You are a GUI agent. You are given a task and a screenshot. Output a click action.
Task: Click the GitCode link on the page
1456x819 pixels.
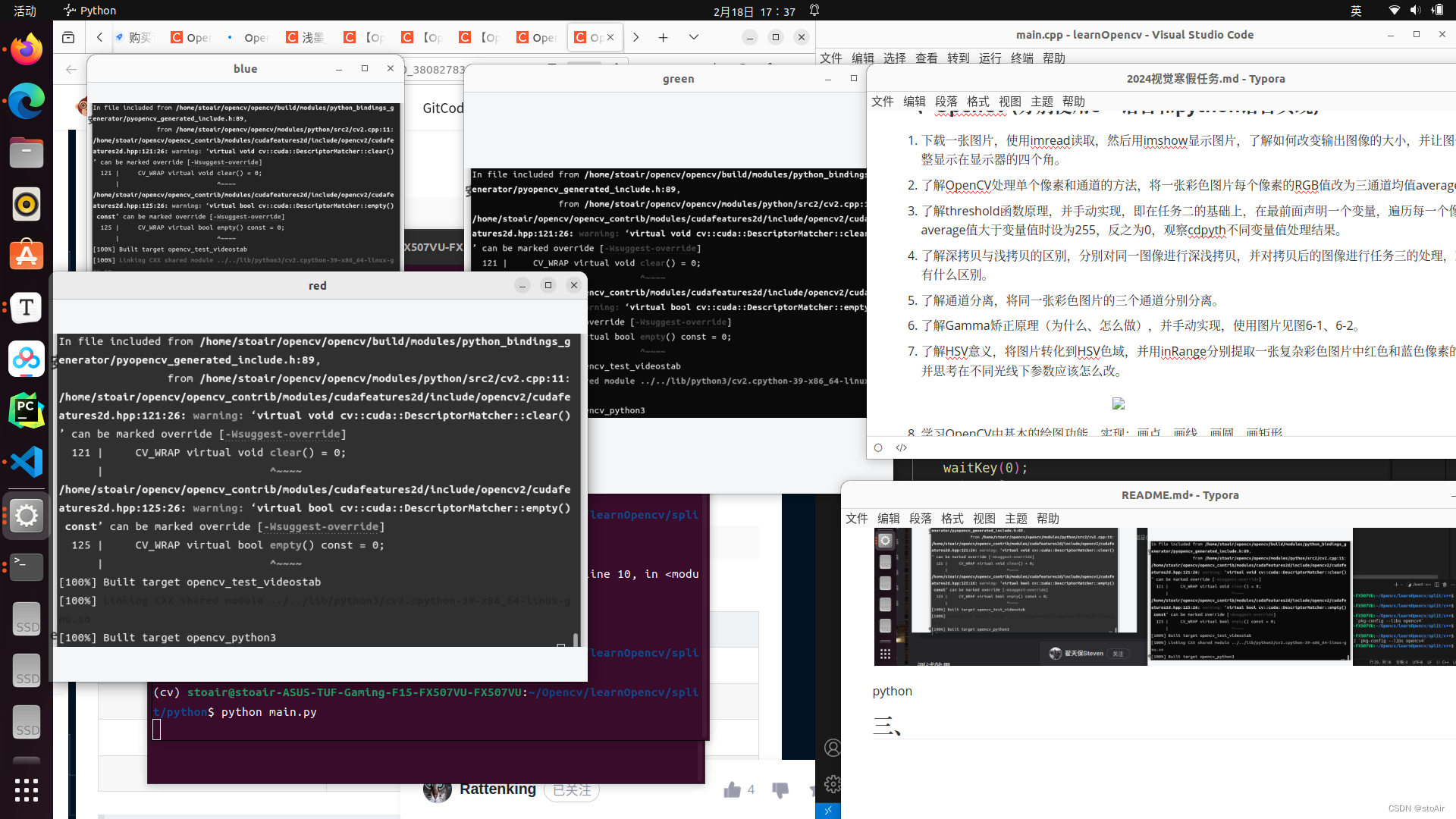point(443,108)
